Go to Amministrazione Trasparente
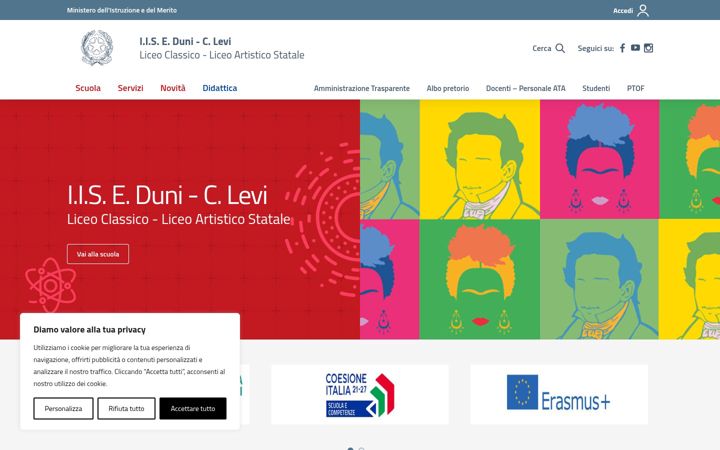The height and width of the screenshot is (450, 720). point(362,88)
